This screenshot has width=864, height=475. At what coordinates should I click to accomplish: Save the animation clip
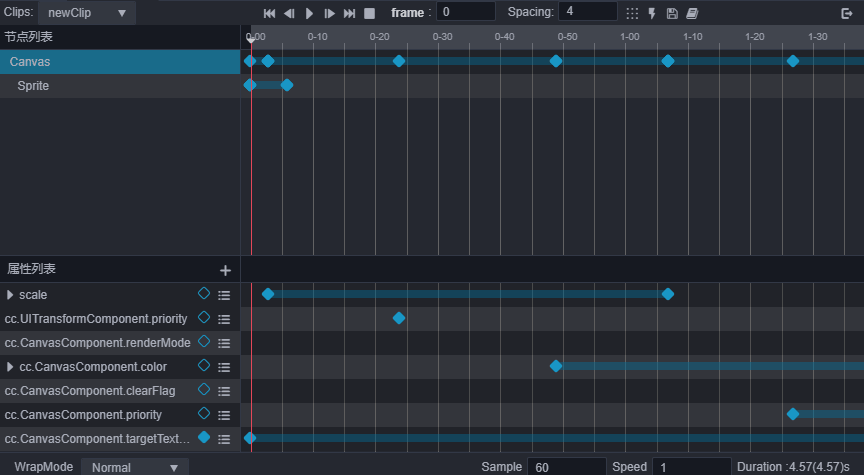point(672,13)
